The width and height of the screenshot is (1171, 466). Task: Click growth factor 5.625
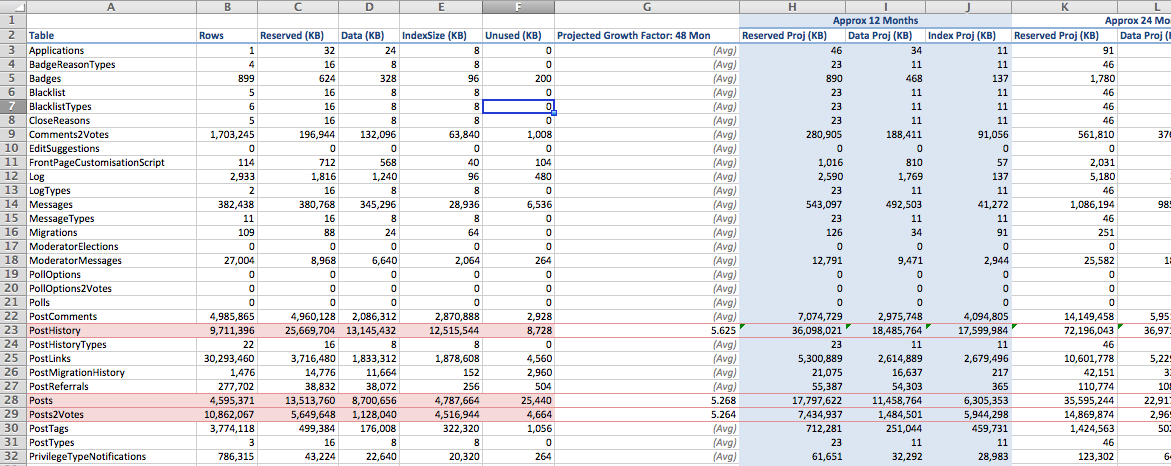coord(647,330)
